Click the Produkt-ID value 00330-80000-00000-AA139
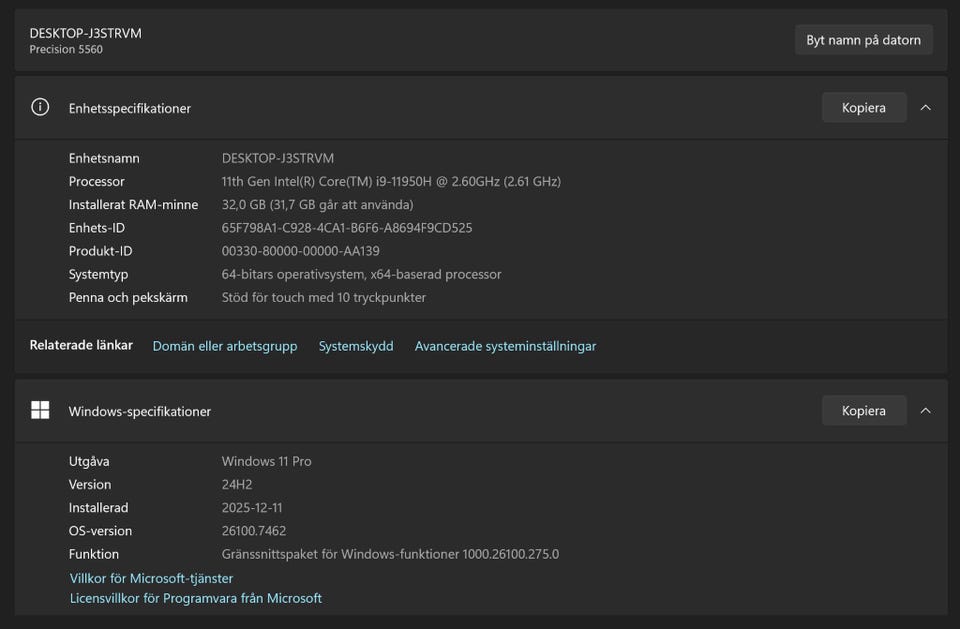This screenshot has width=960, height=629. click(x=300, y=251)
